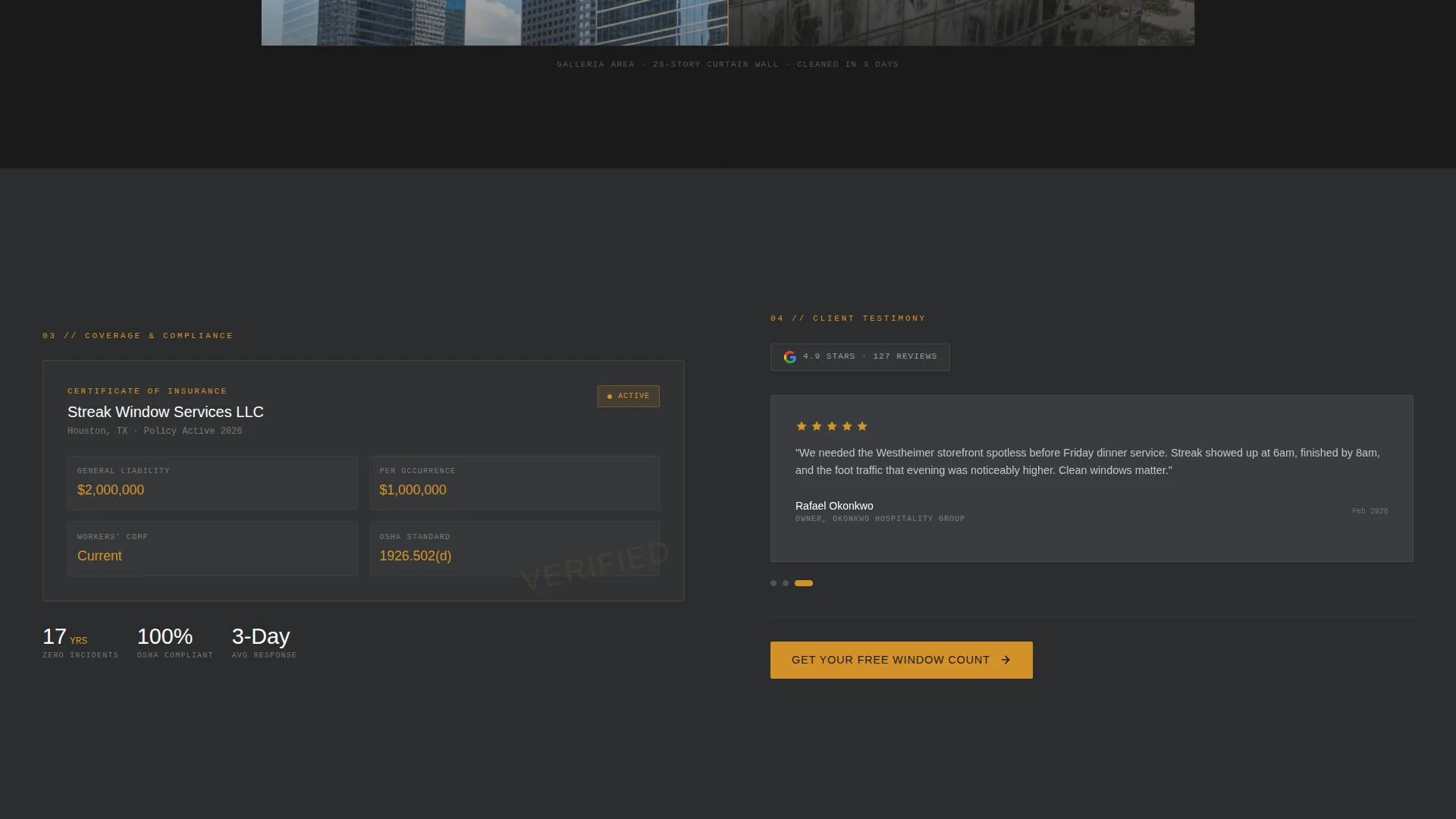Click Owner, Okonkwo Hospitality Group subtitle

880,519
